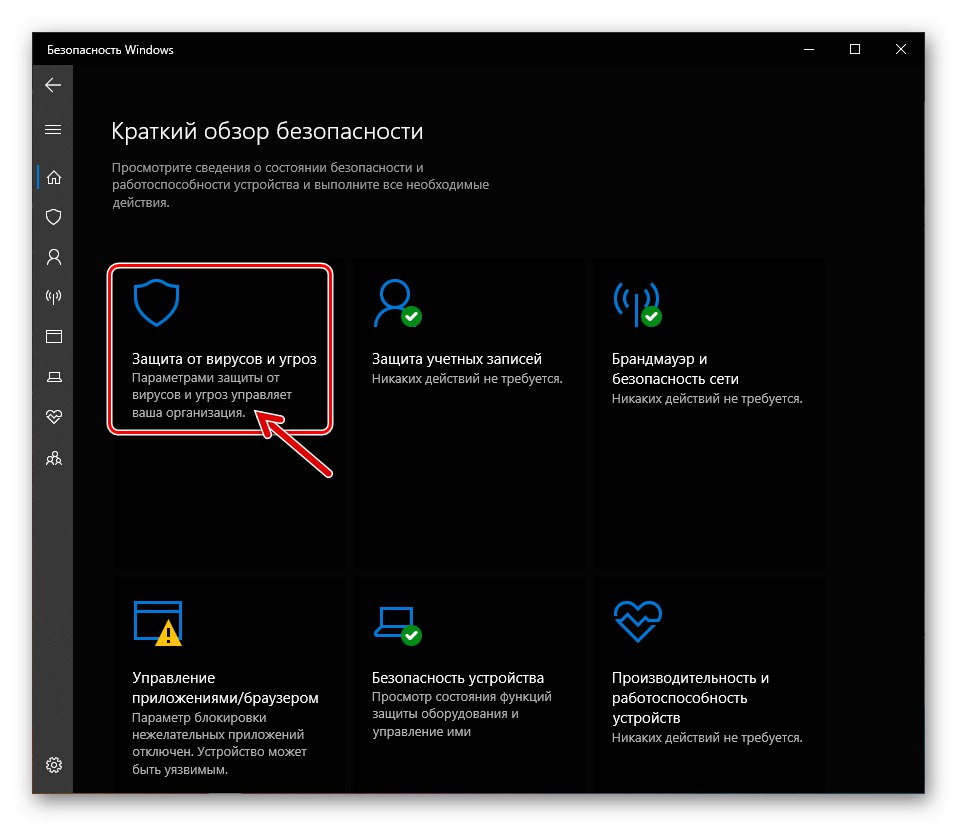The height and width of the screenshot is (826, 957).
Task: Click text Параметр блокировки нежелательных приложений
Action: [x=219, y=743]
